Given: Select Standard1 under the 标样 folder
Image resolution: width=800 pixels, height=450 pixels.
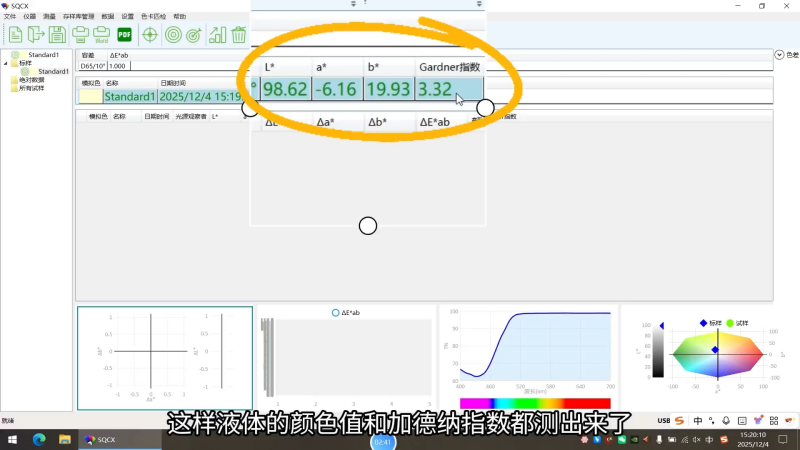Looking at the screenshot, I should click(53, 71).
